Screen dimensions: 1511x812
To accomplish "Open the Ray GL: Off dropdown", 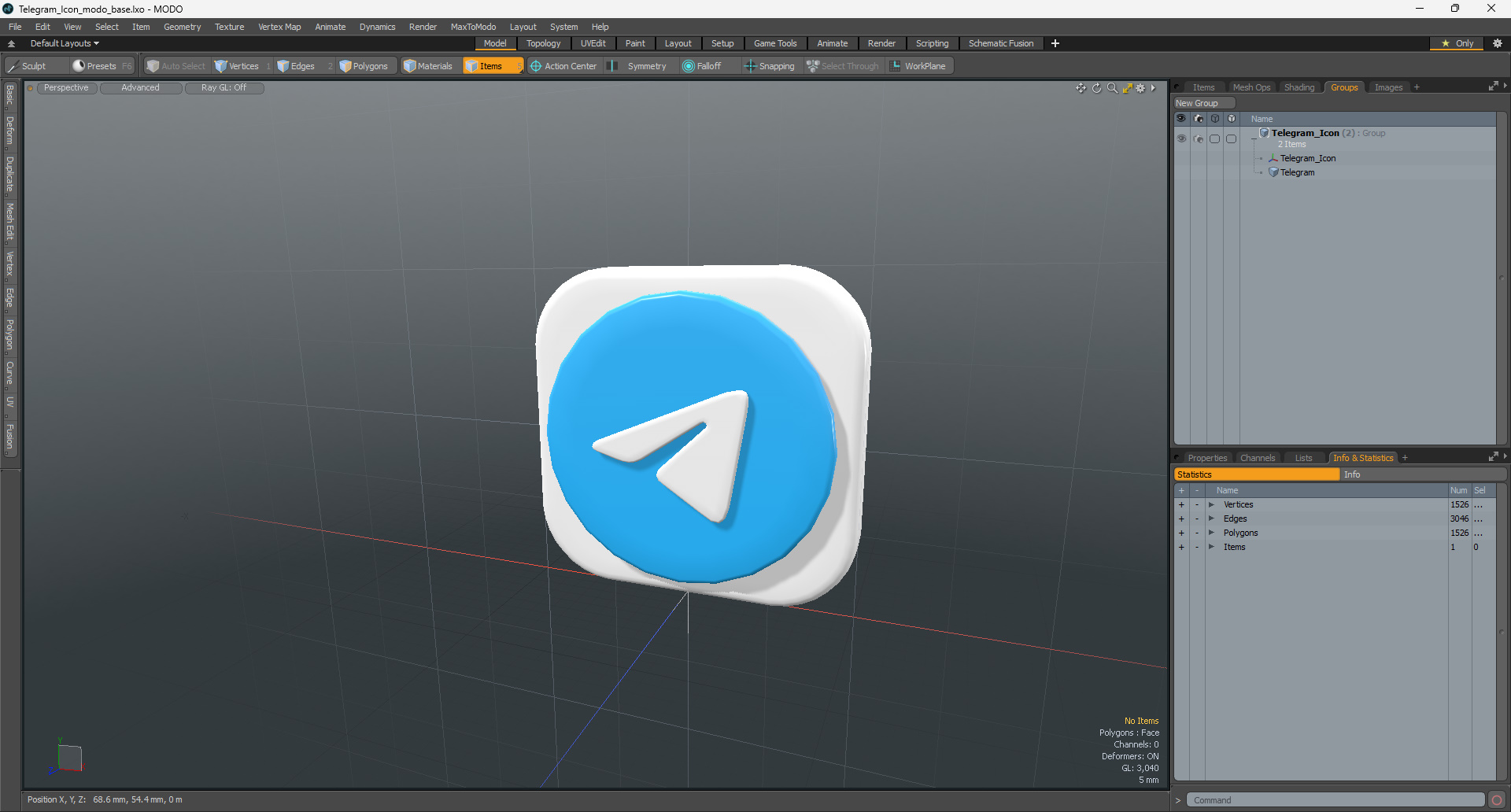I will coord(224,88).
